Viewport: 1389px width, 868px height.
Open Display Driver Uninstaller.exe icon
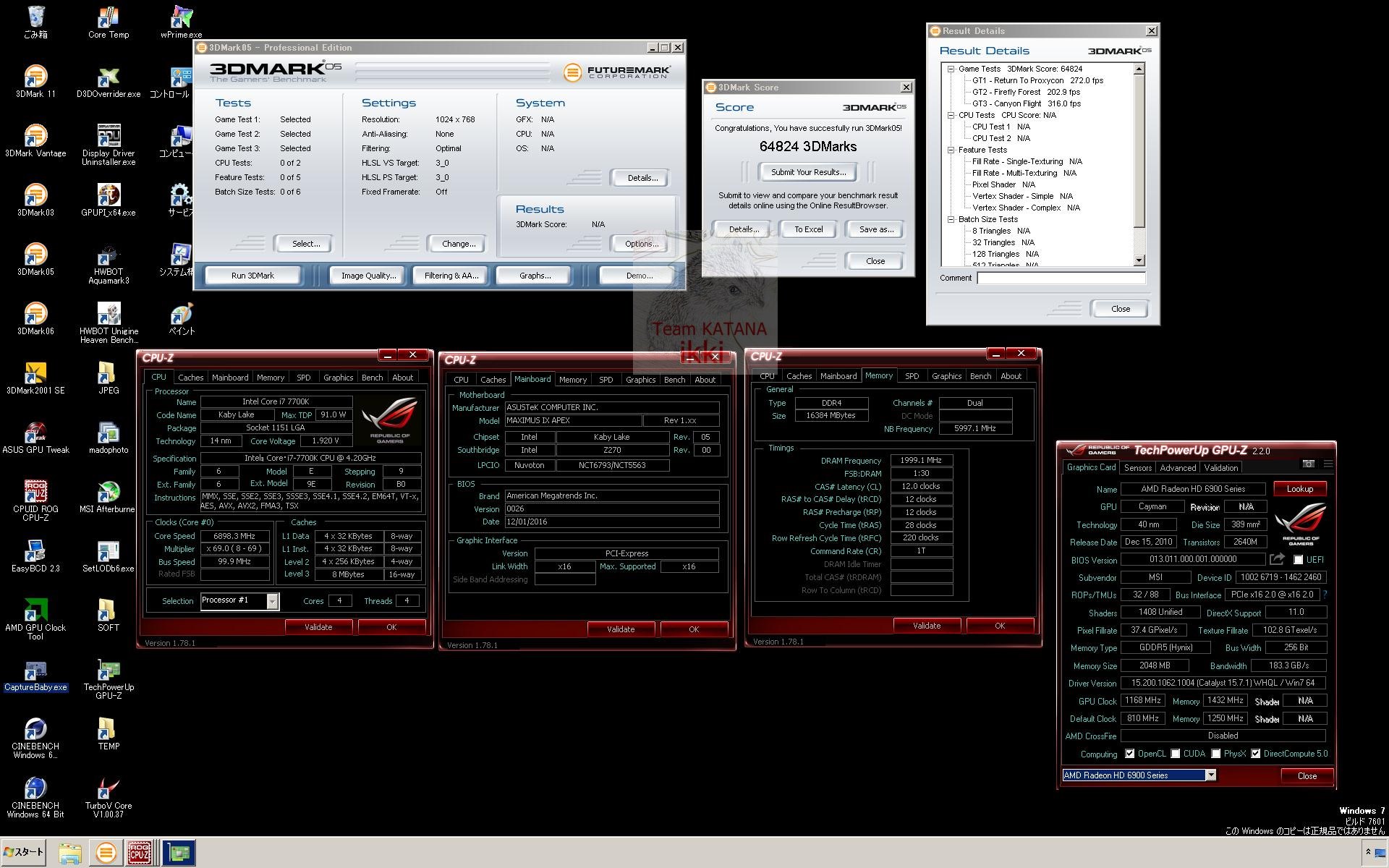point(109,145)
